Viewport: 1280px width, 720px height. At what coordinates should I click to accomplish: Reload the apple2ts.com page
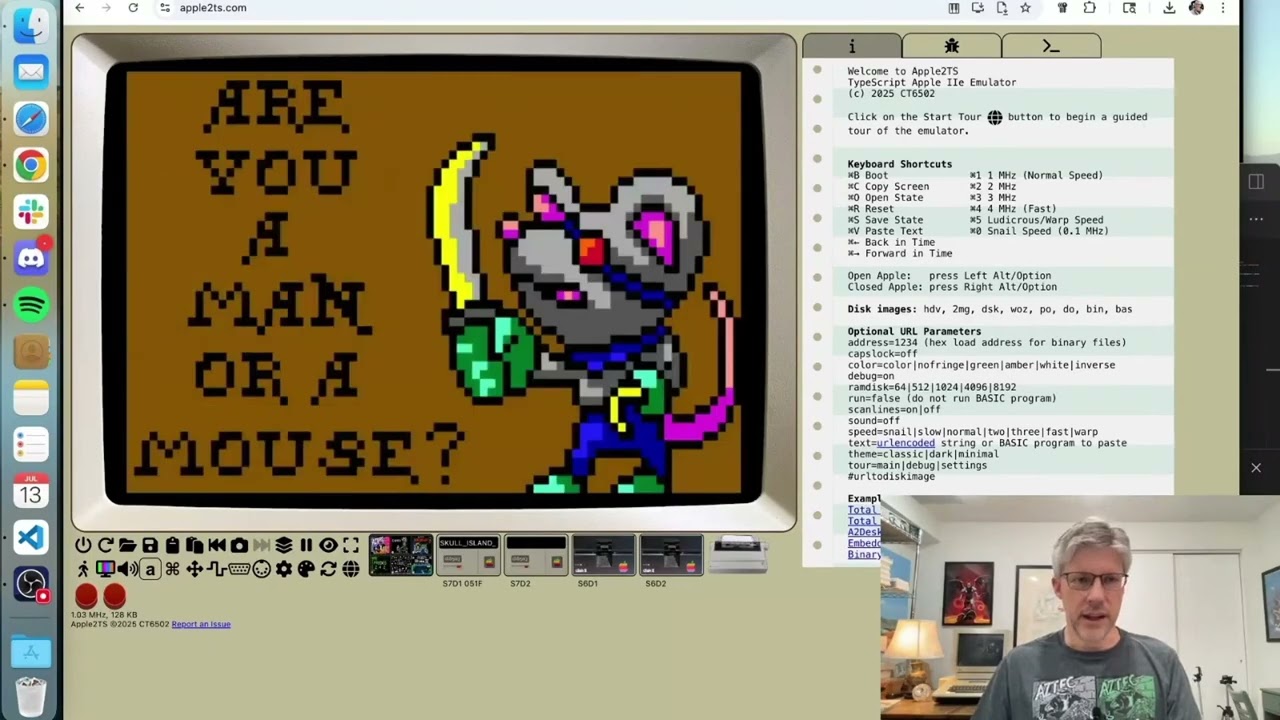pyautogui.click(x=133, y=8)
